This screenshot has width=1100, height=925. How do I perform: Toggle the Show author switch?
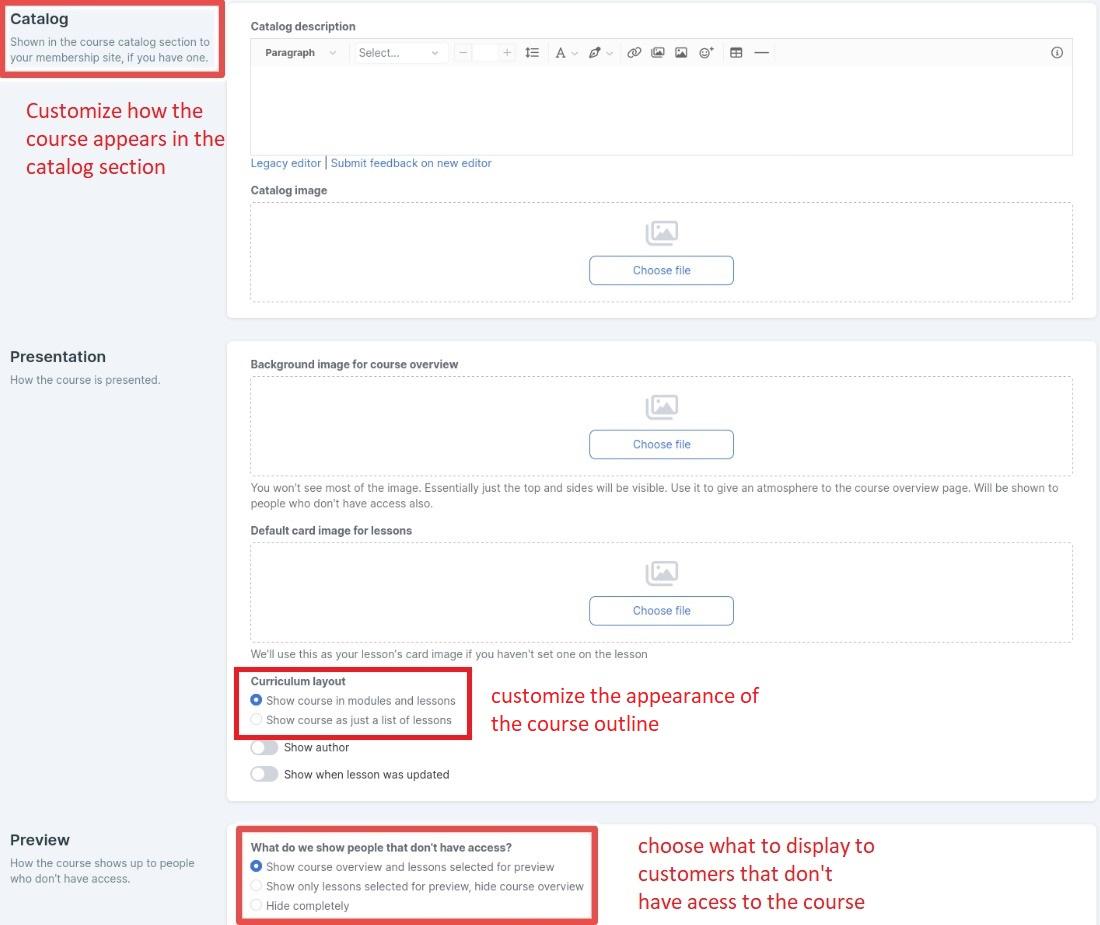coord(264,748)
